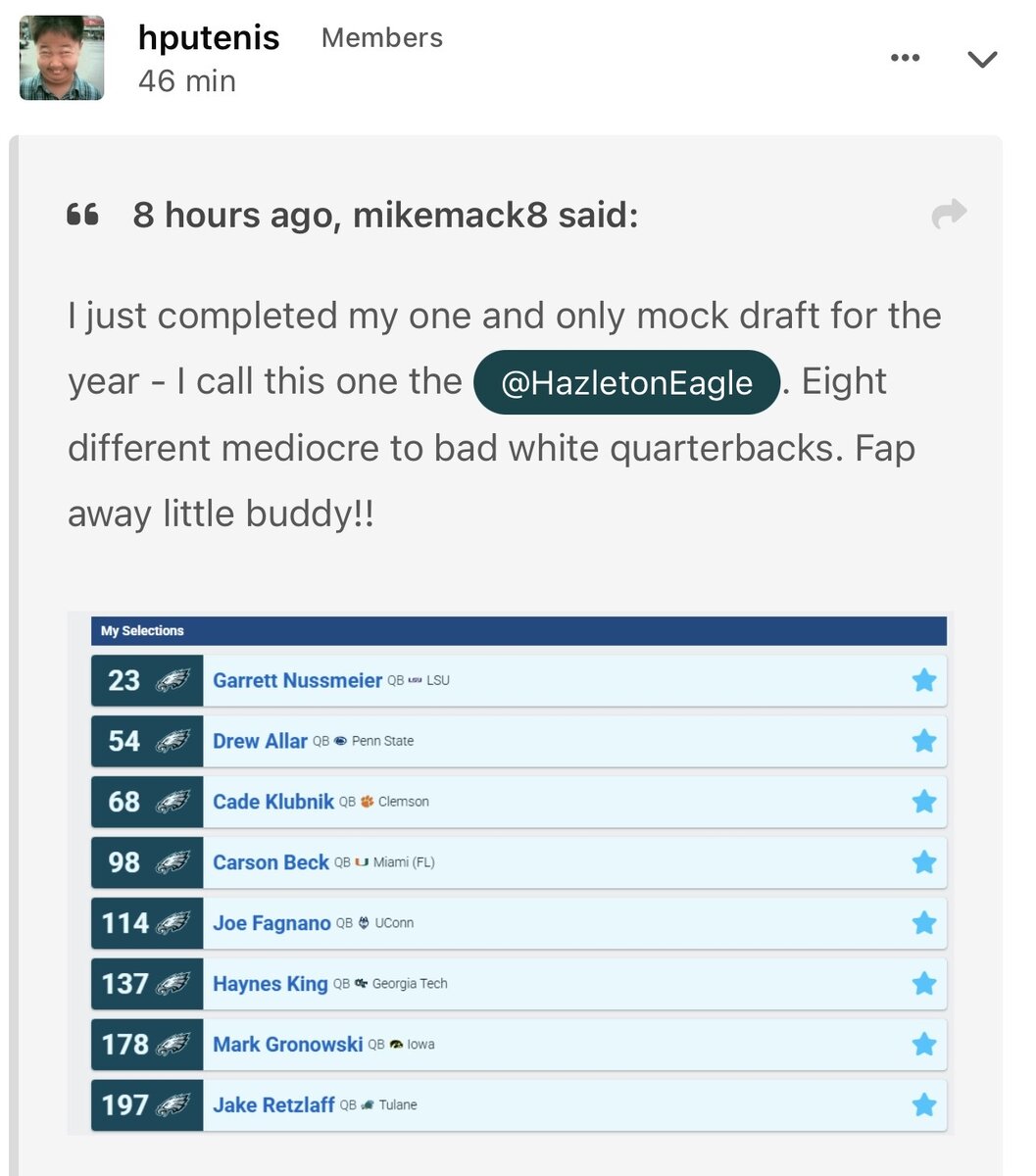Open hputenis username profile link

pos(209,37)
